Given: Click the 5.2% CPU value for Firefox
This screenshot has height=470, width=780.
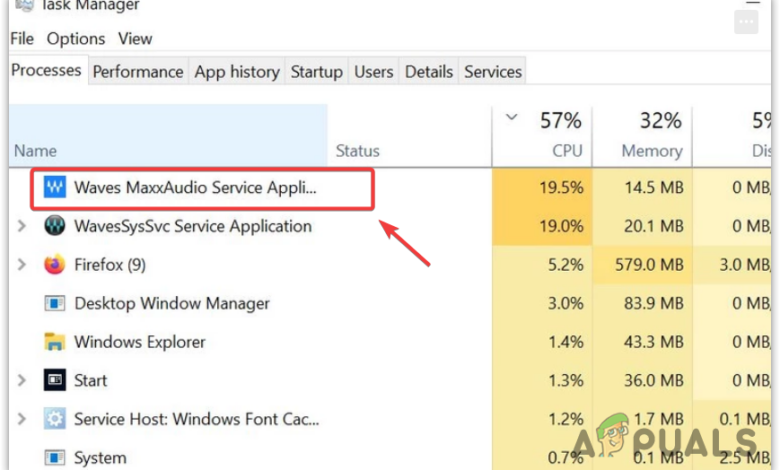Looking at the screenshot, I should pos(566,265).
